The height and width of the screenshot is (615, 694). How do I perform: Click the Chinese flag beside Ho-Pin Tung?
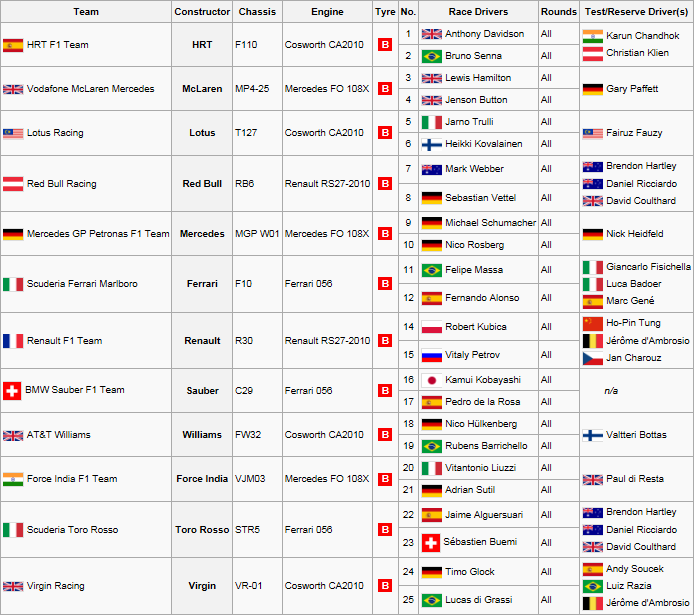593,324
